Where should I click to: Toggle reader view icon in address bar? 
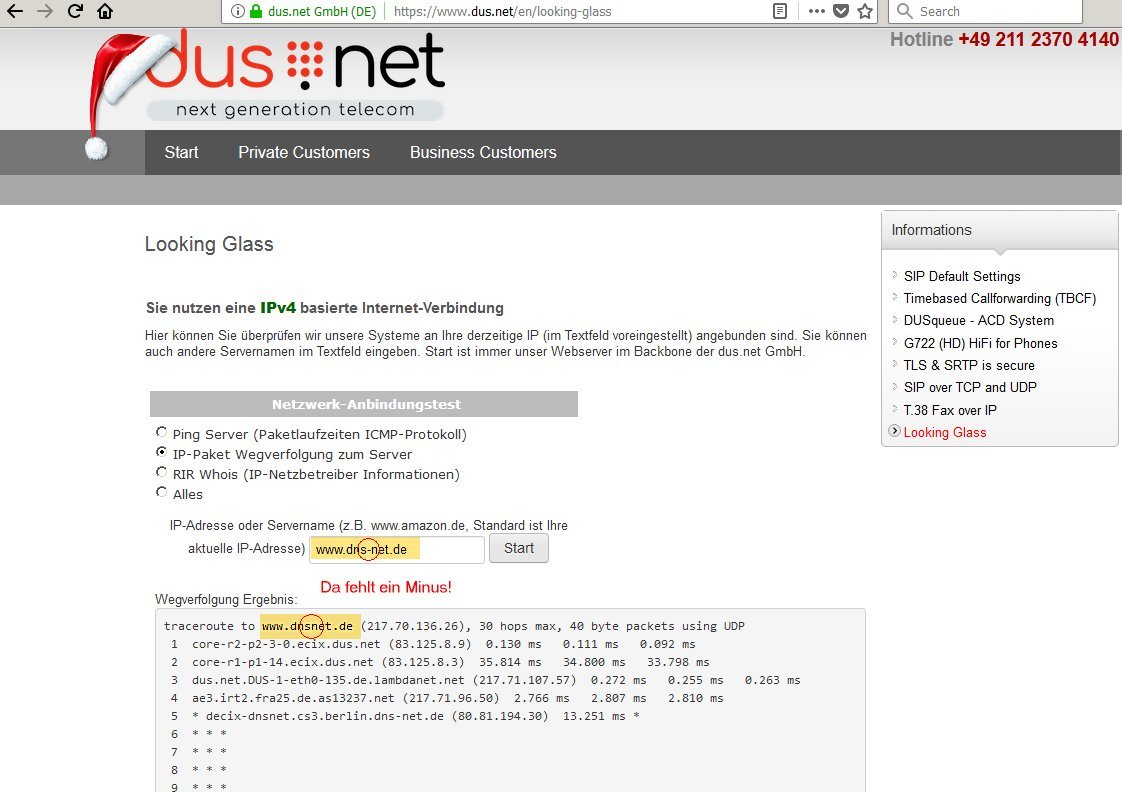pyautogui.click(x=779, y=12)
